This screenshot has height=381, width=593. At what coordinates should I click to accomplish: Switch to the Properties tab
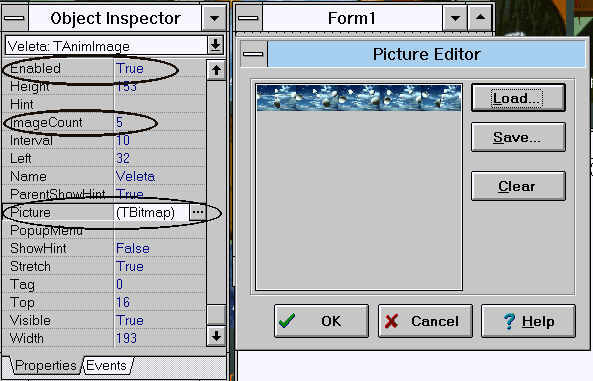pyautogui.click(x=45, y=365)
